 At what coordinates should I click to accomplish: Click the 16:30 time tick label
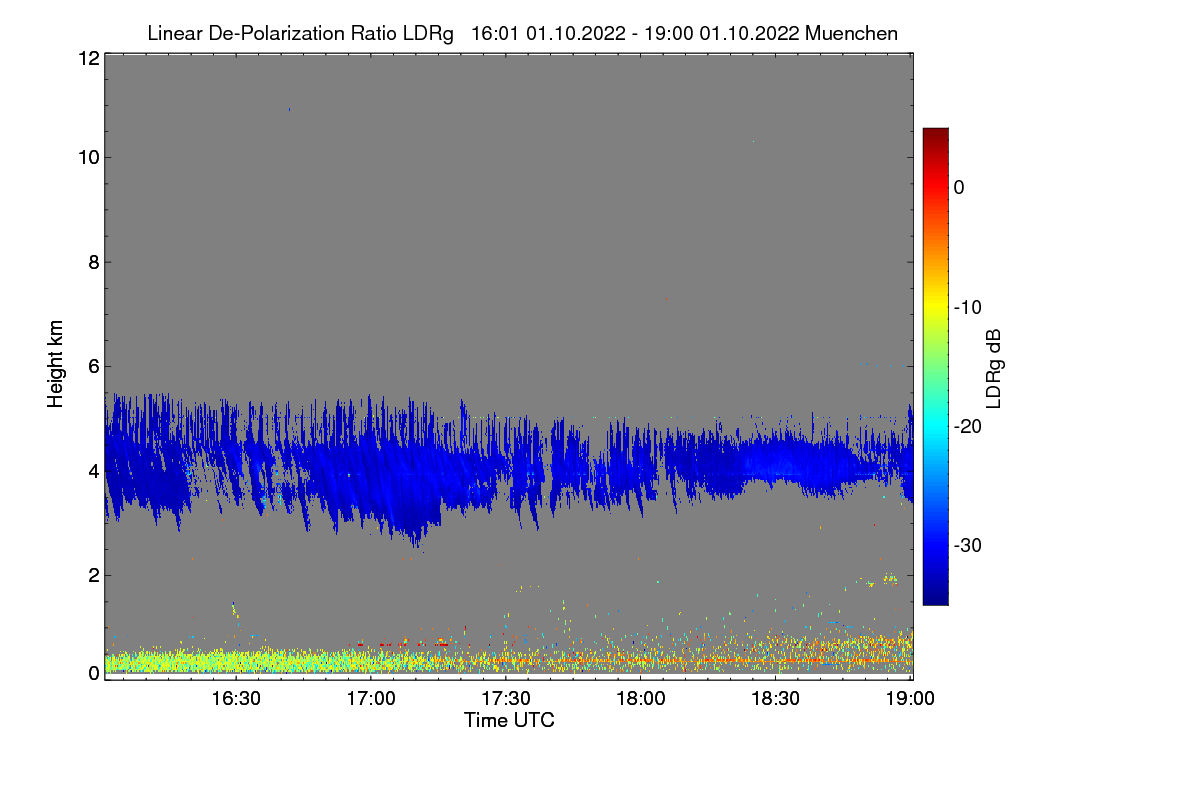pos(236,698)
